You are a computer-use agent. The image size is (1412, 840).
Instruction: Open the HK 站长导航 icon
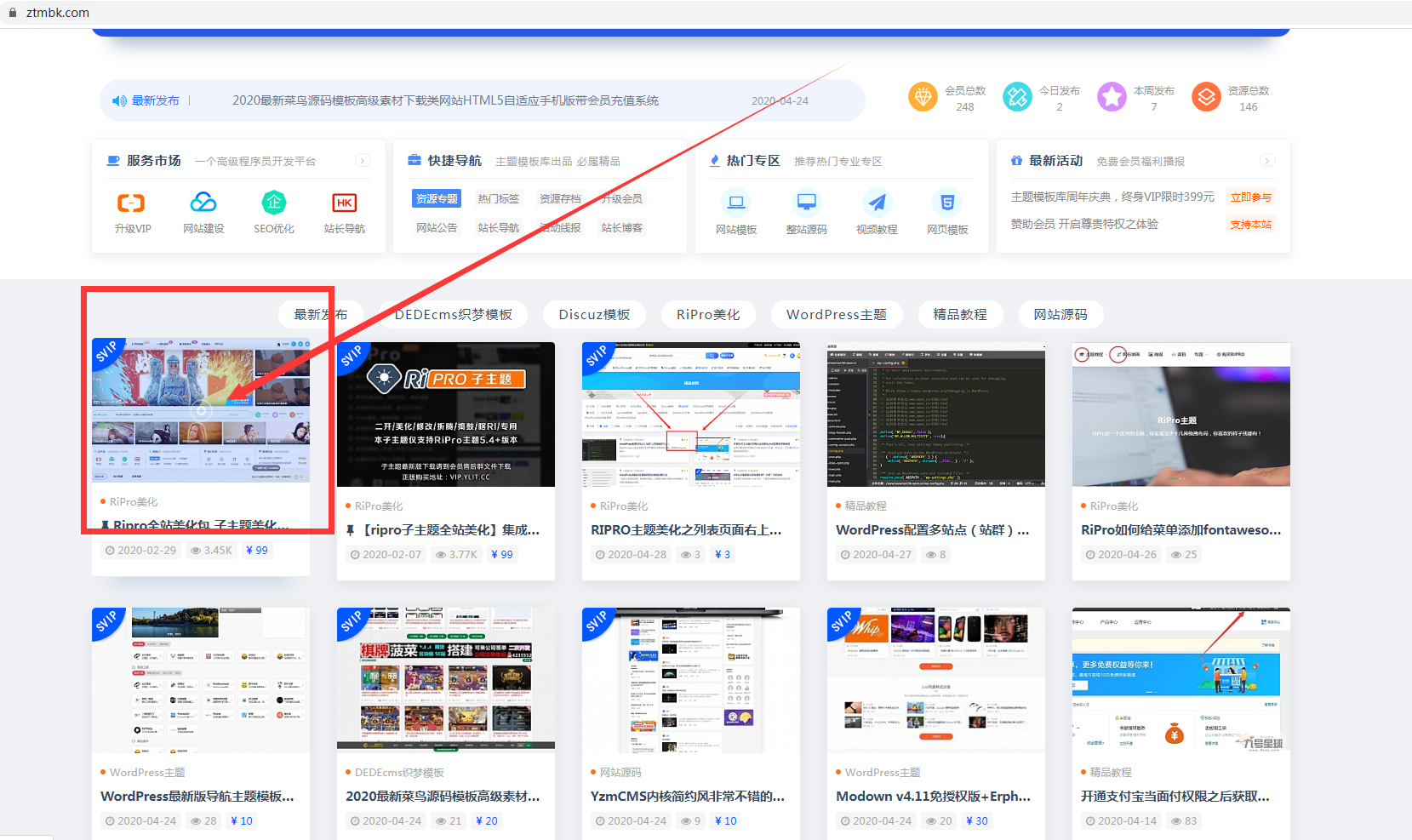[344, 204]
